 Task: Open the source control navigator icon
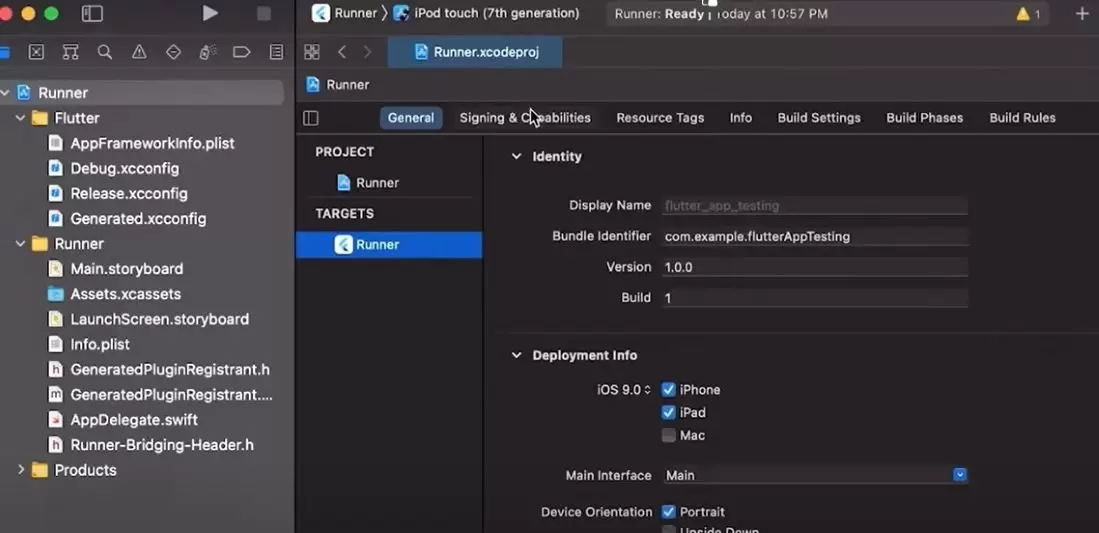pyautogui.click(x=36, y=53)
